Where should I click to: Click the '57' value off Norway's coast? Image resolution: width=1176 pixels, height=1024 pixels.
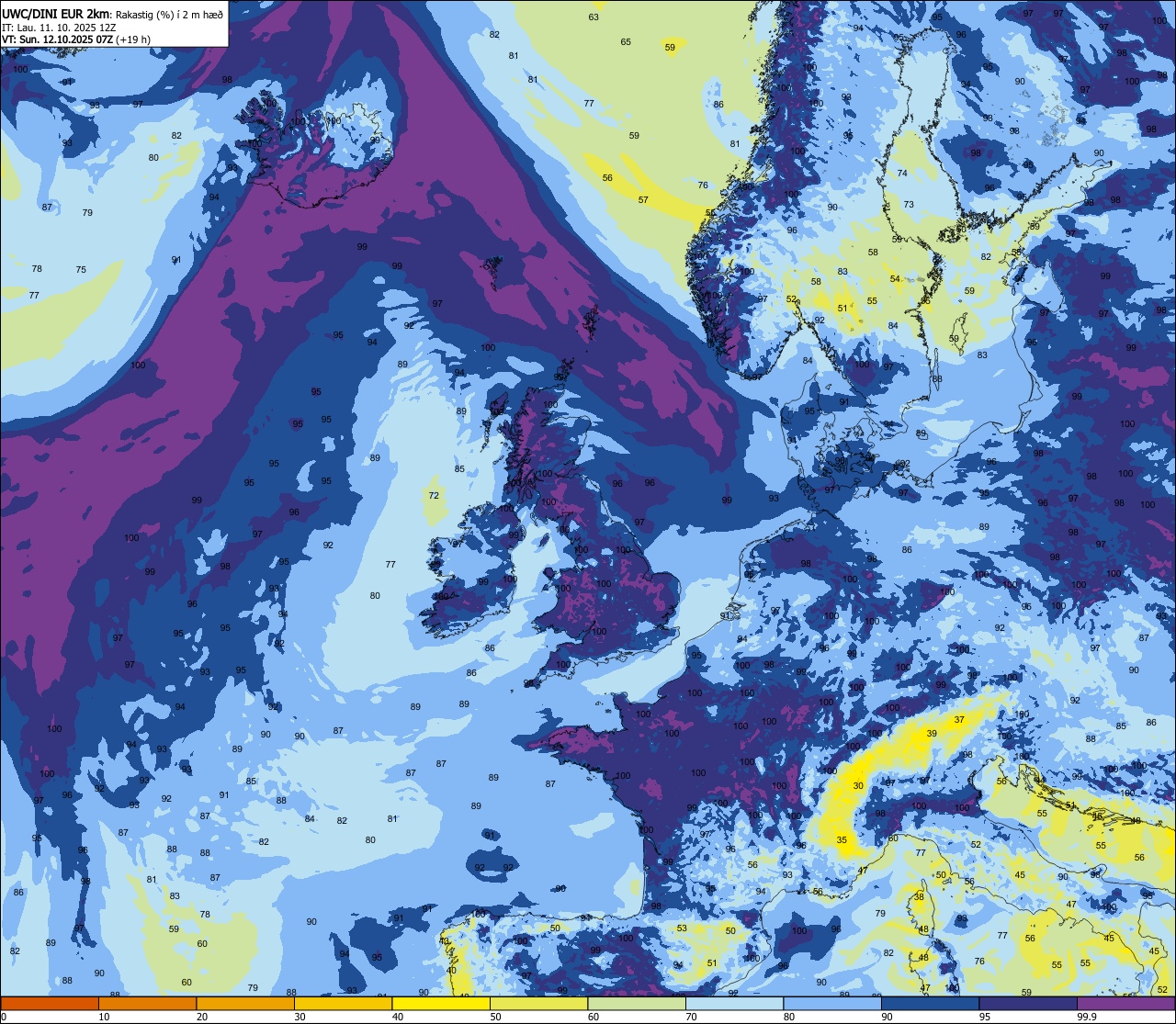[643, 200]
